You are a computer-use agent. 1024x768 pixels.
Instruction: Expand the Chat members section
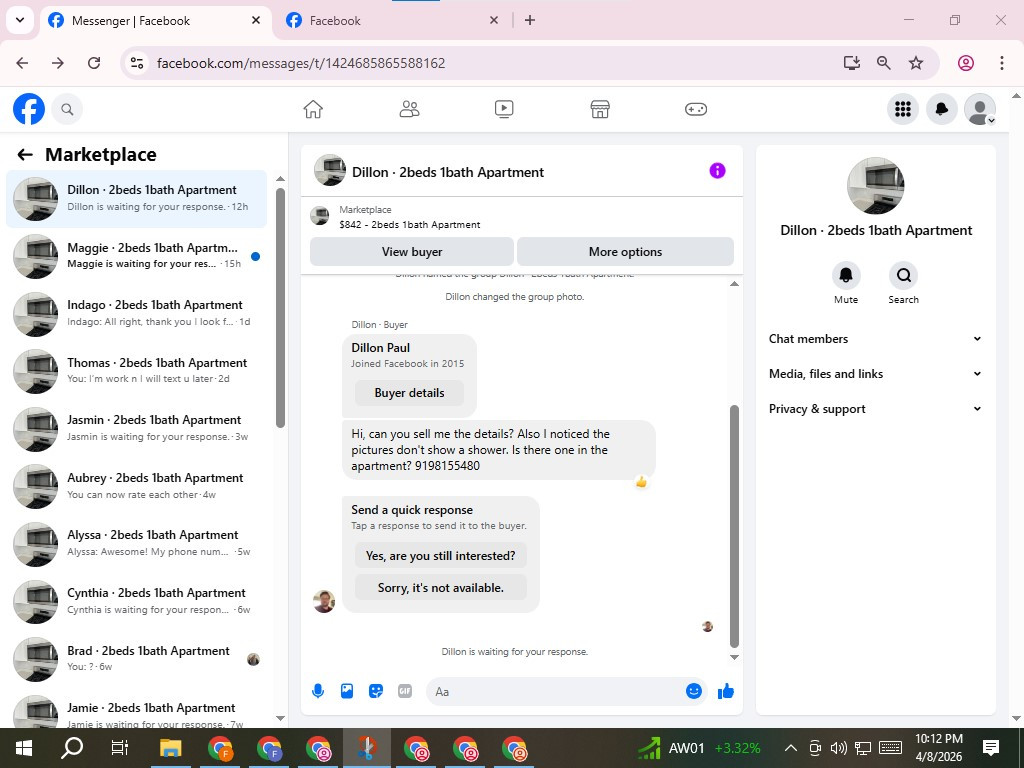point(876,339)
